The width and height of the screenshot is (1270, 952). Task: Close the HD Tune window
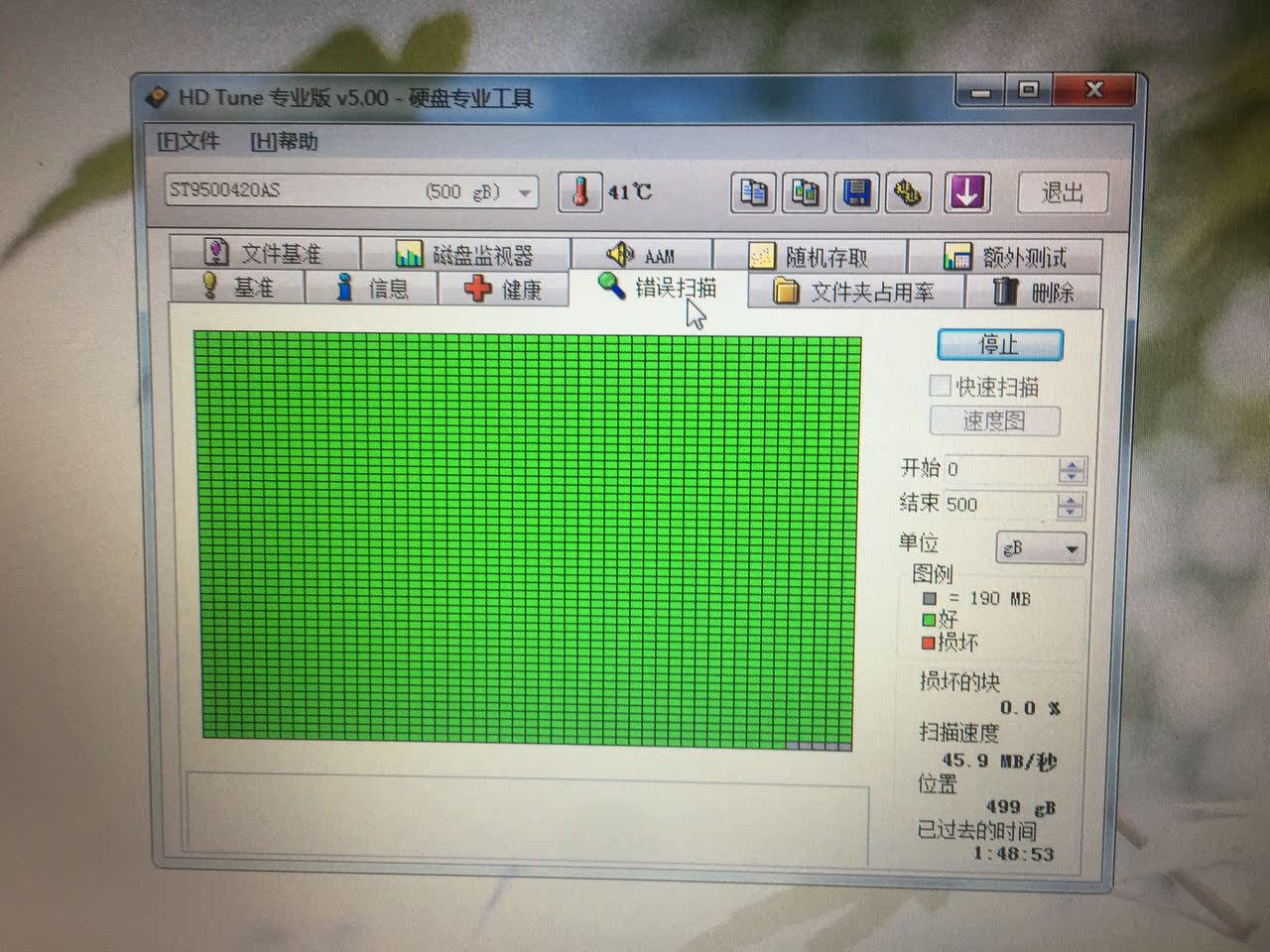click(x=1094, y=90)
